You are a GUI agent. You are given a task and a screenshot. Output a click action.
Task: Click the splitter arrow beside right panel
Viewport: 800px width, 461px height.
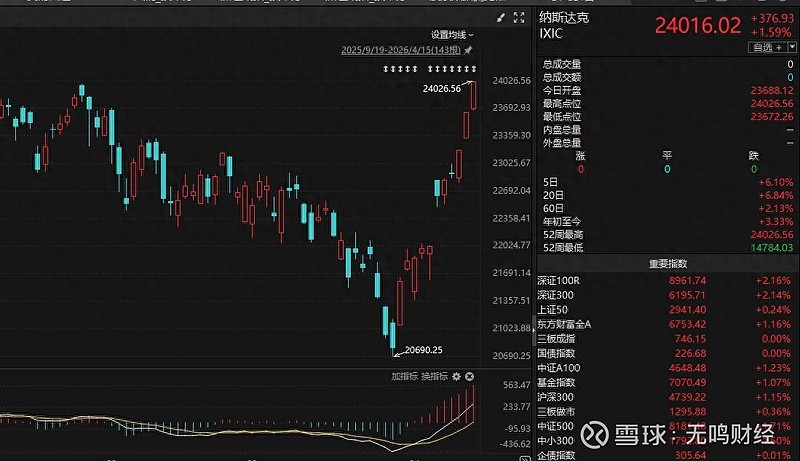tap(534, 330)
